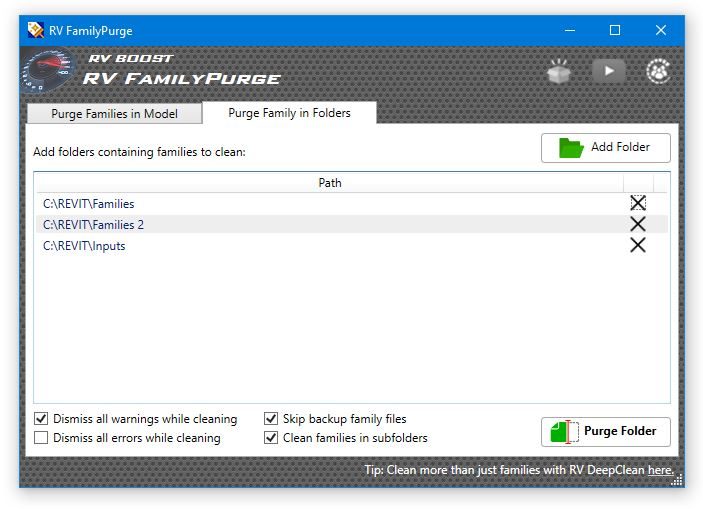Remove the C:\REVIT\Inputs folder entry

638,245
